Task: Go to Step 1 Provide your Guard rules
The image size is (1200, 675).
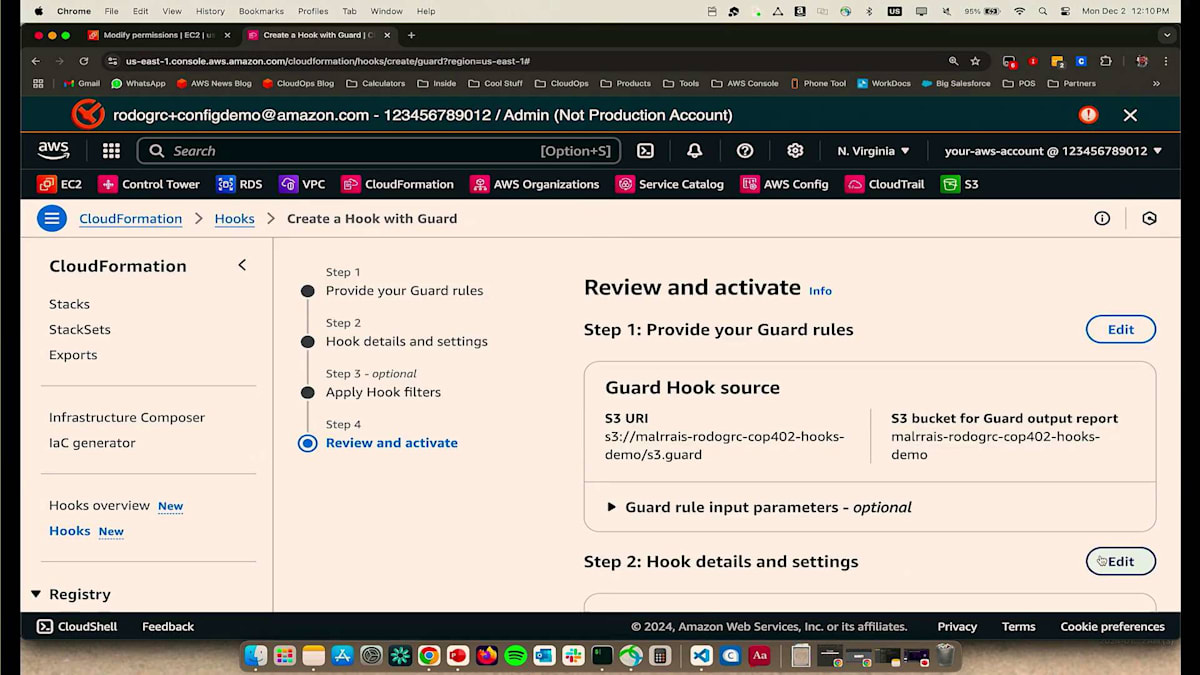Action: point(404,291)
